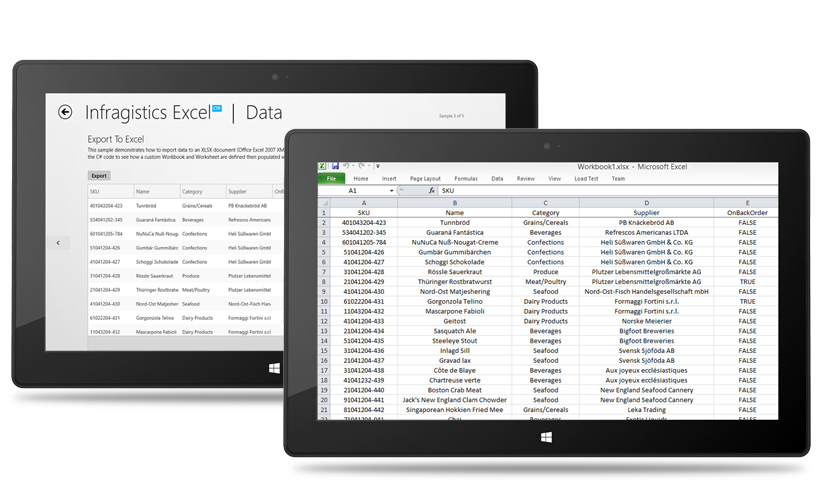Select row header 15 in Excel
The height and width of the screenshot is (500, 820).
324,350
